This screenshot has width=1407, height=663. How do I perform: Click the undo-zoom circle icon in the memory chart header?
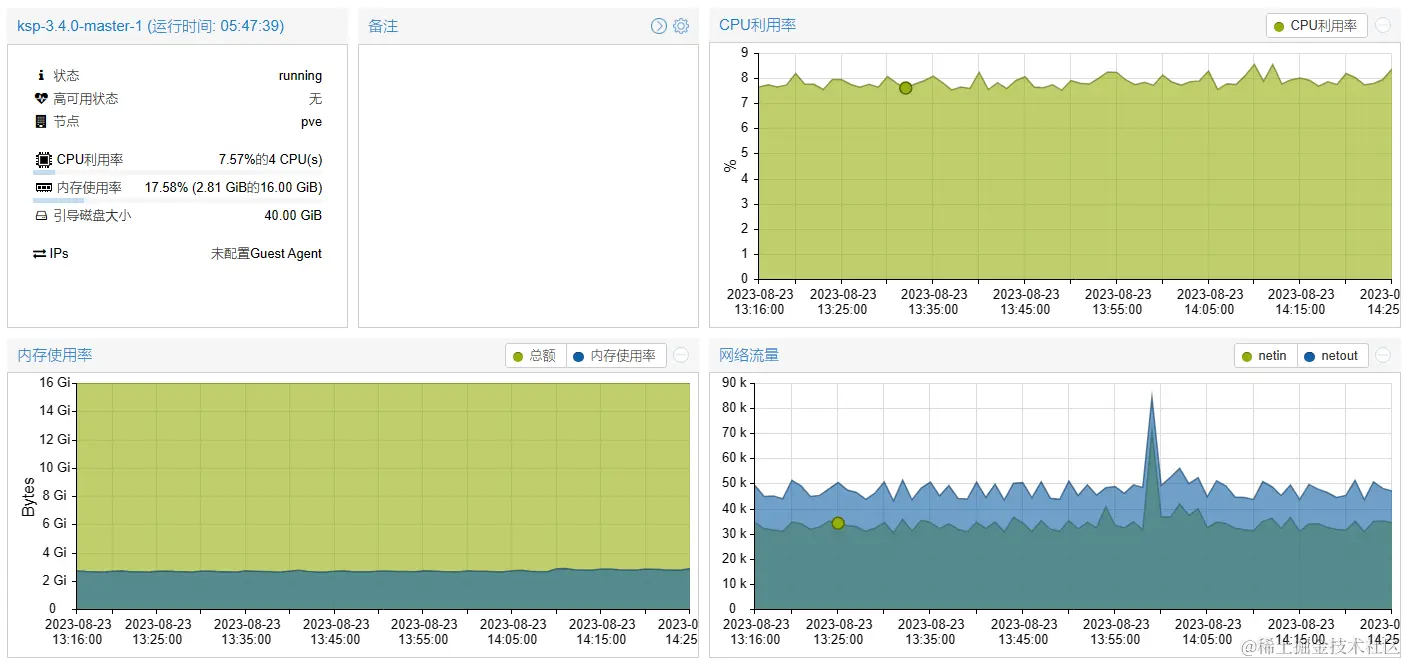pyautogui.click(x=681, y=355)
